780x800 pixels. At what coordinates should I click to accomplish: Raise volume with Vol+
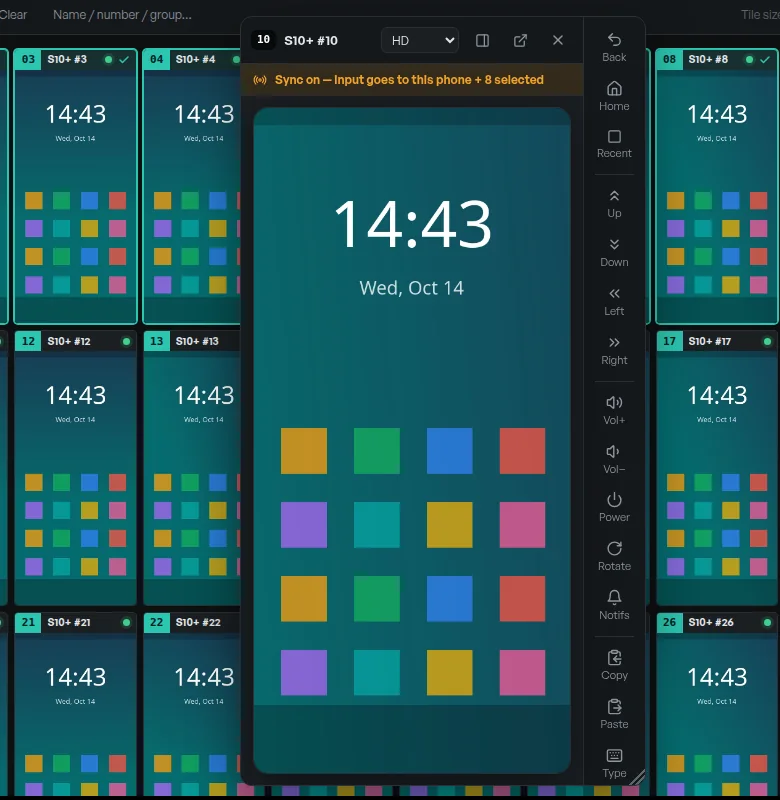click(614, 410)
